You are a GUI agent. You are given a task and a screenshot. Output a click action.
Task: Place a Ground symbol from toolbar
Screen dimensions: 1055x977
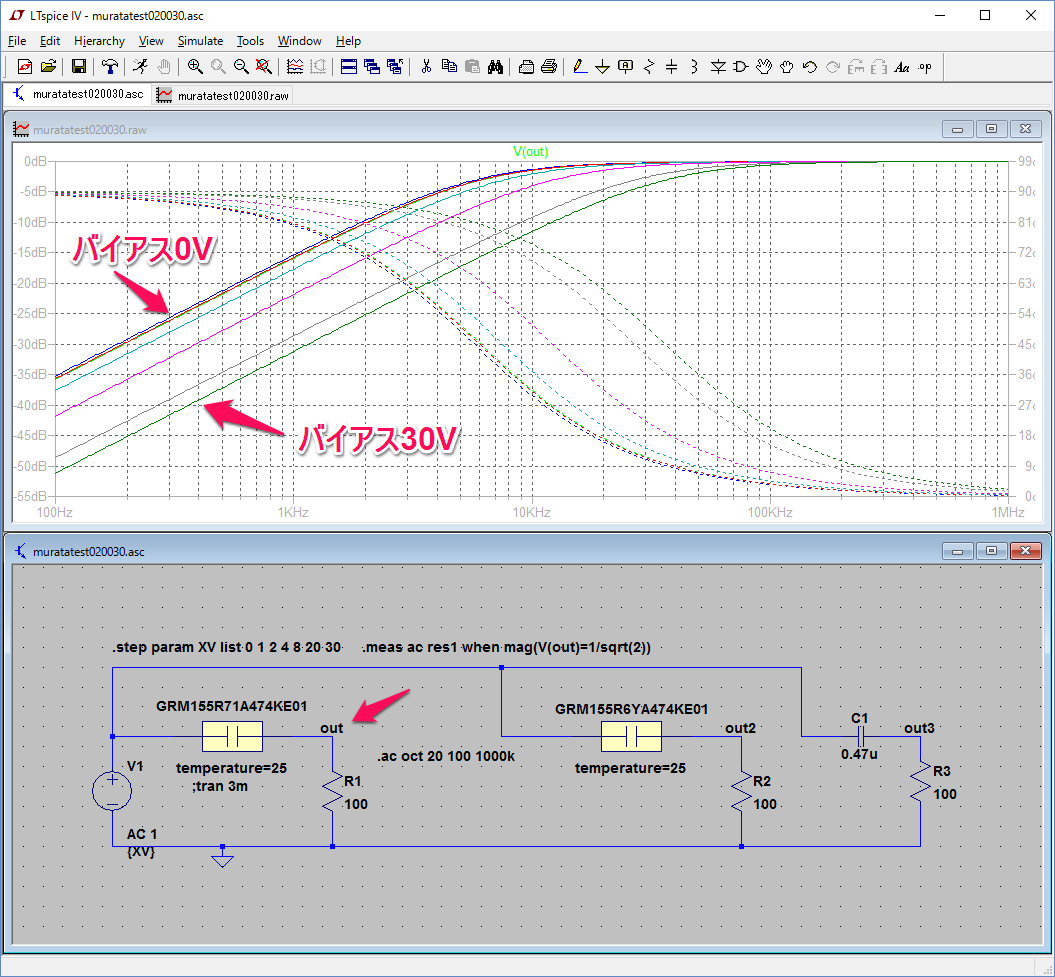click(x=602, y=67)
